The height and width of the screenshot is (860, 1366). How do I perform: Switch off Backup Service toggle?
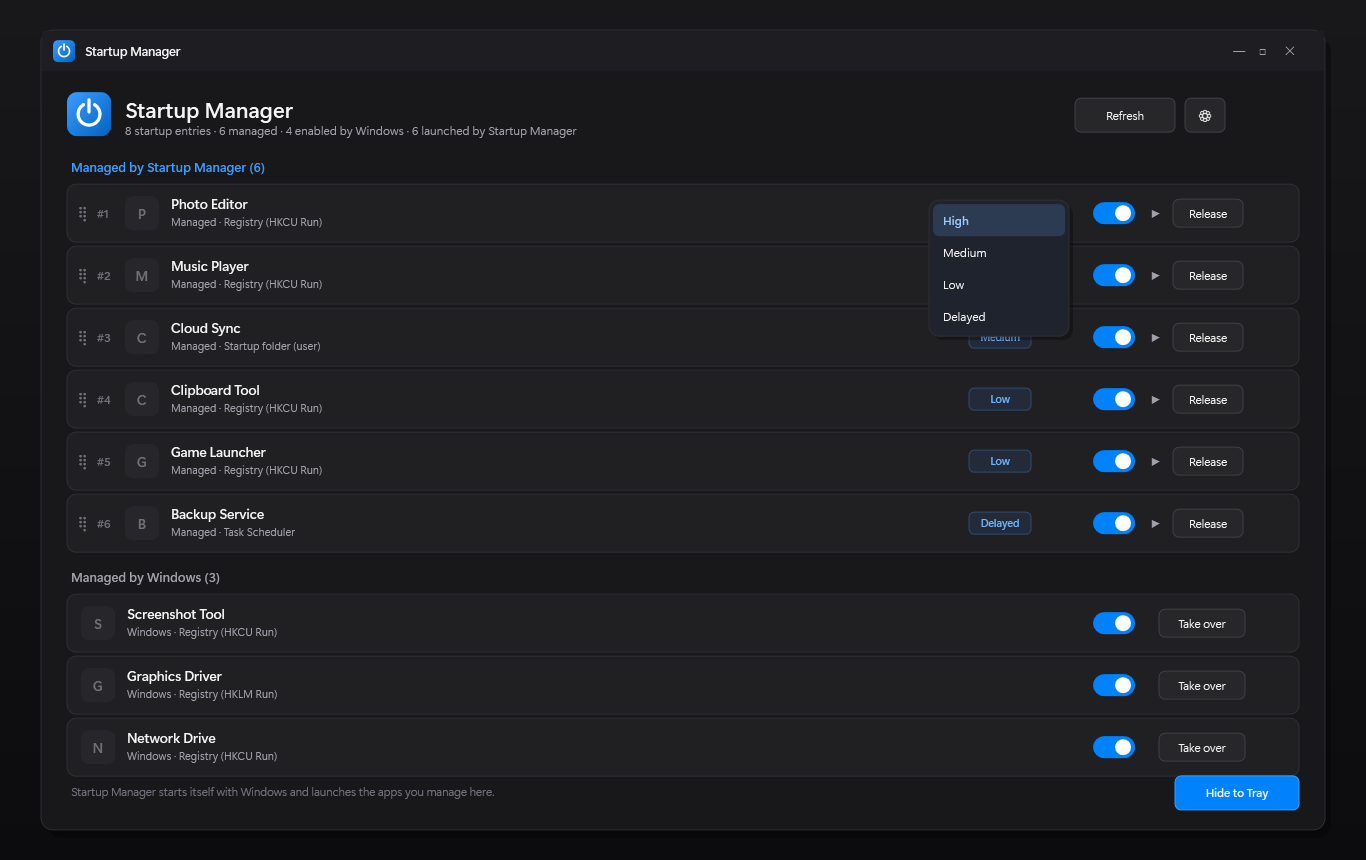click(1114, 523)
